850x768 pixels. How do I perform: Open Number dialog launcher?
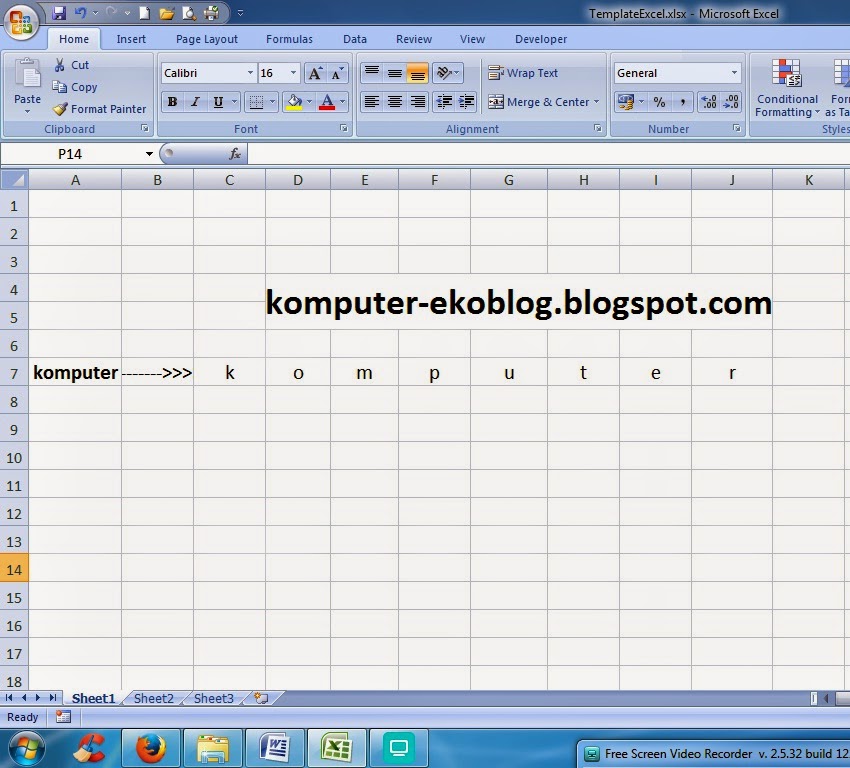[x=737, y=128]
